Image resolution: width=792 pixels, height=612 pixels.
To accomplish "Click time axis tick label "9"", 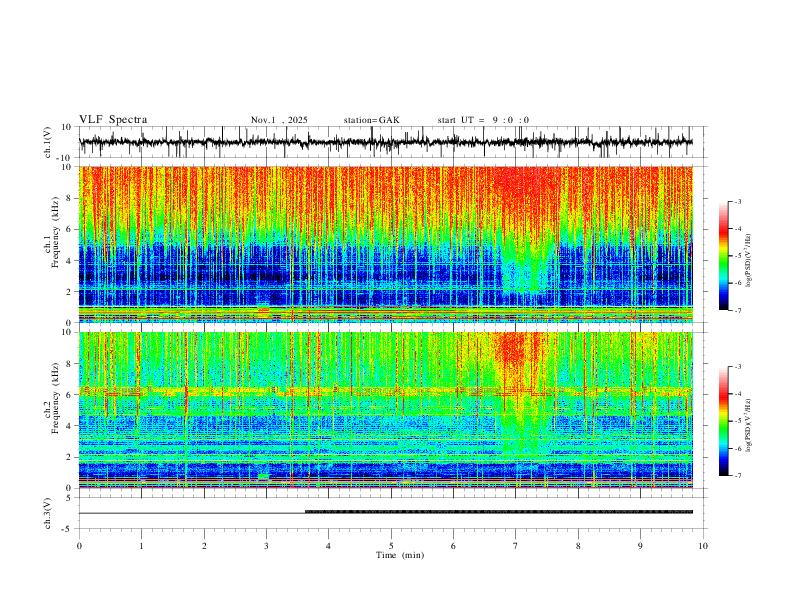I will pos(640,546).
